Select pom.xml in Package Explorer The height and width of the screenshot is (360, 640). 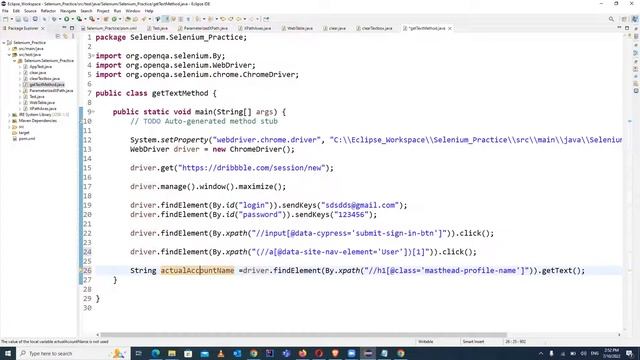27,139
